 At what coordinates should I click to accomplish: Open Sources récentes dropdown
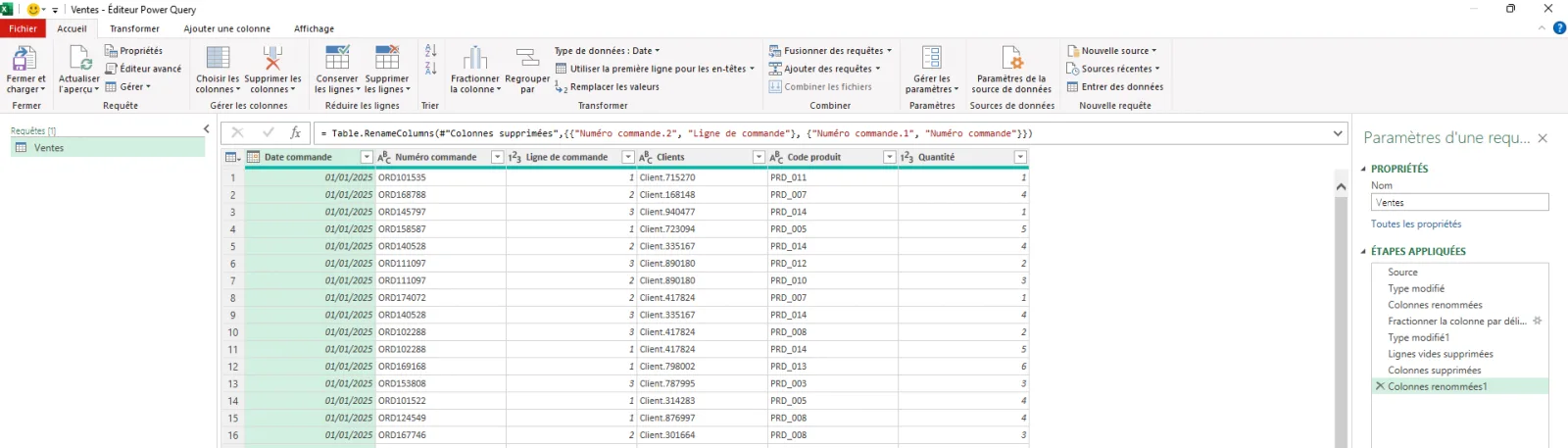pos(1113,69)
